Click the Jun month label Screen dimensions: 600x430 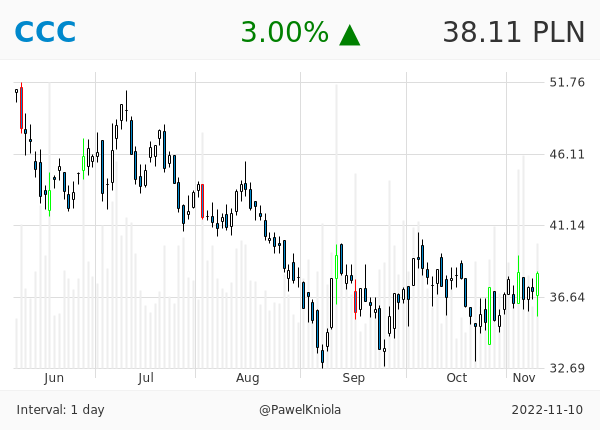pos(54,378)
